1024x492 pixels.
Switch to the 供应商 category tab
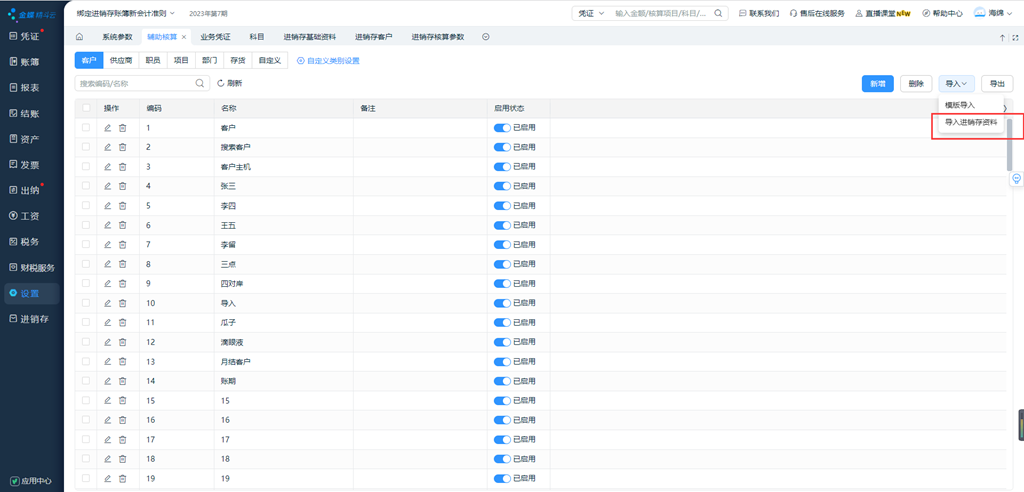(121, 61)
